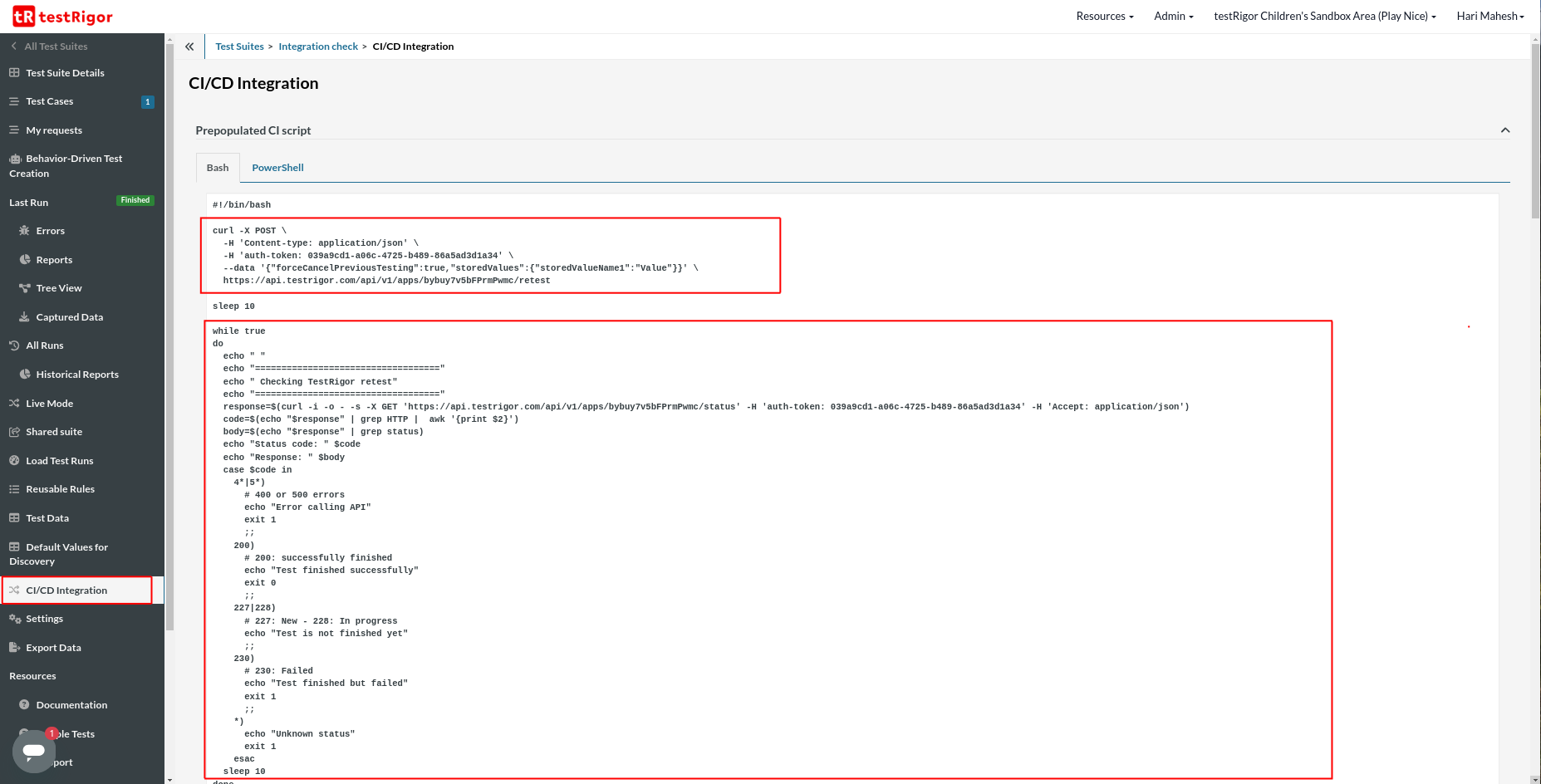
Task: Open Tree View in sidebar
Action: (x=58, y=288)
